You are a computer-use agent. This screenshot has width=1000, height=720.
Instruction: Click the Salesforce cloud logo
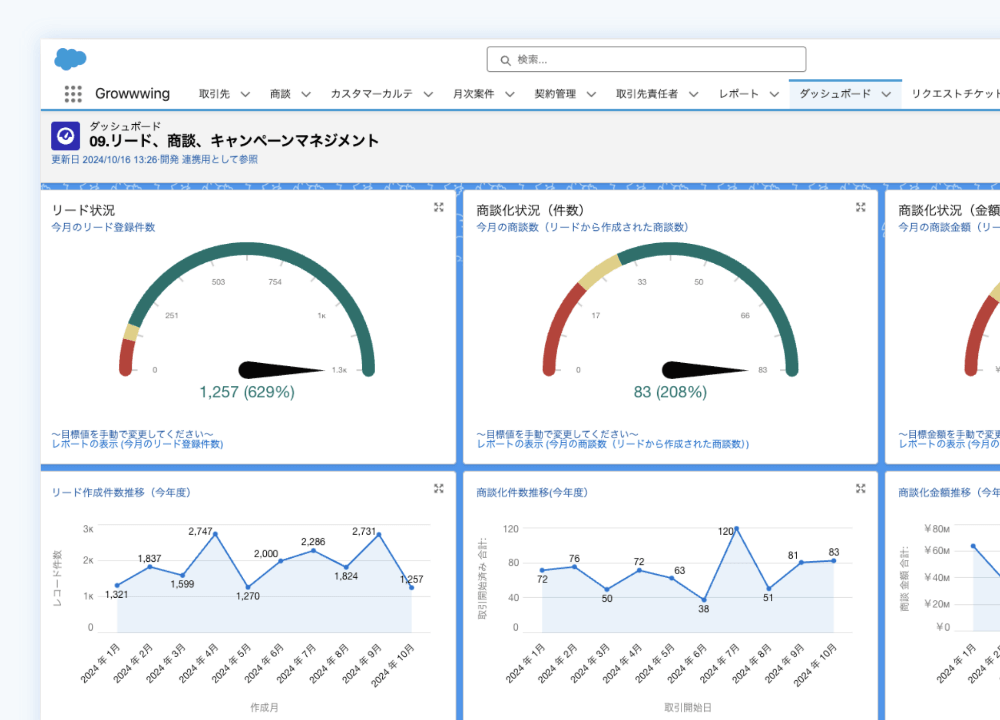[x=70, y=59]
